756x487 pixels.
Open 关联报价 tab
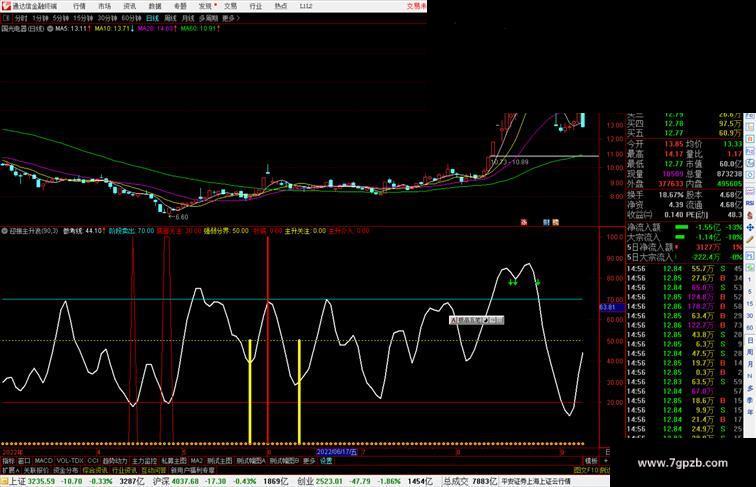tap(36, 470)
